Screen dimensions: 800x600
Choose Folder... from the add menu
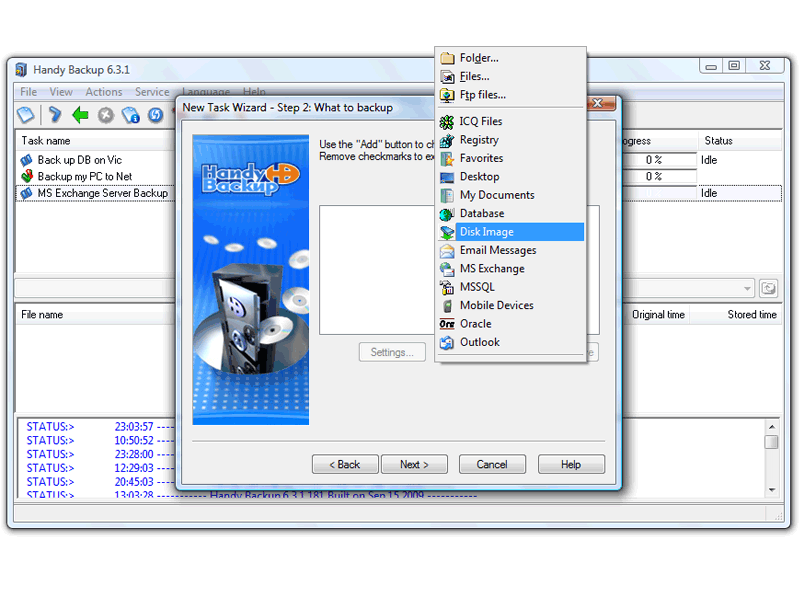click(x=510, y=58)
